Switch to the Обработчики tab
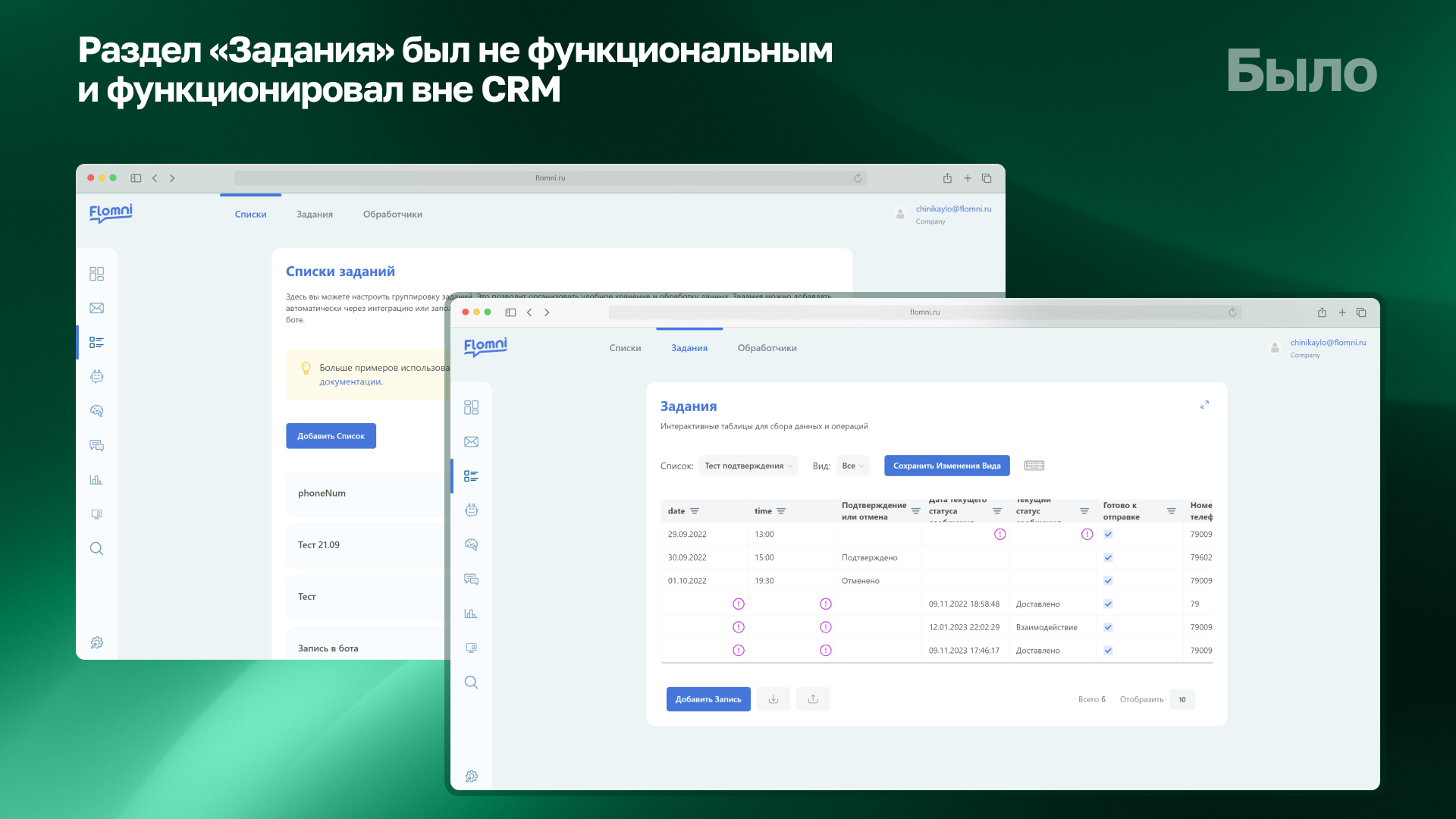 tap(766, 348)
